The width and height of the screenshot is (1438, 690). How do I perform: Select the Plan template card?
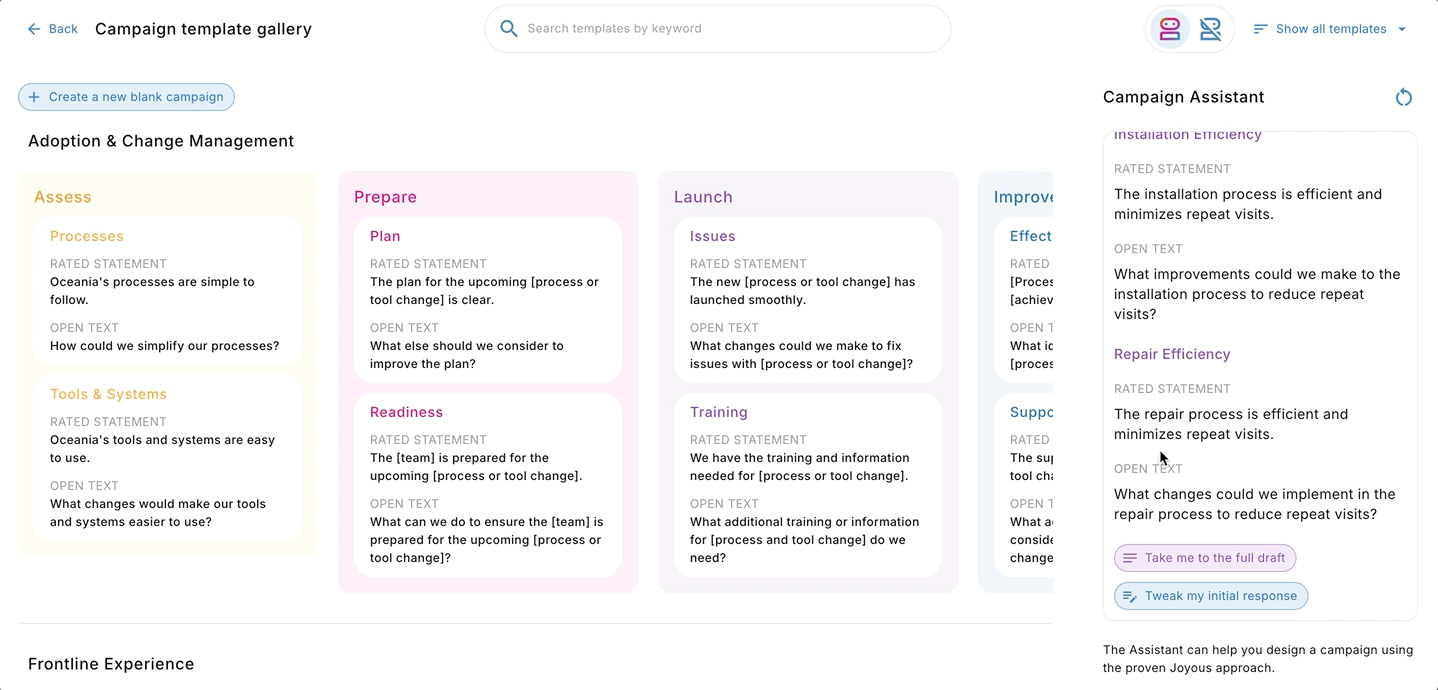click(488, 300)
